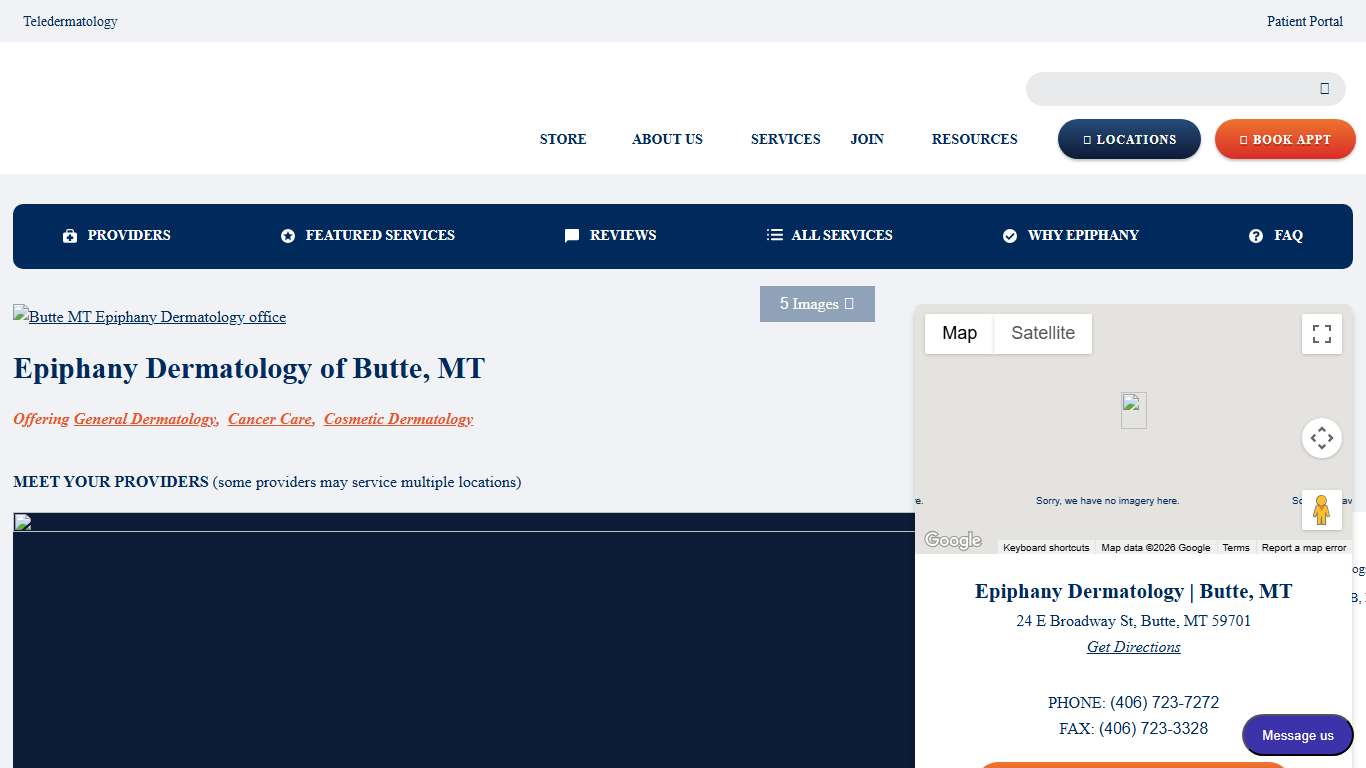Toggle fullscreen mode on the map
This screenshot has height=768, width=1366.
coord(1321,333)
